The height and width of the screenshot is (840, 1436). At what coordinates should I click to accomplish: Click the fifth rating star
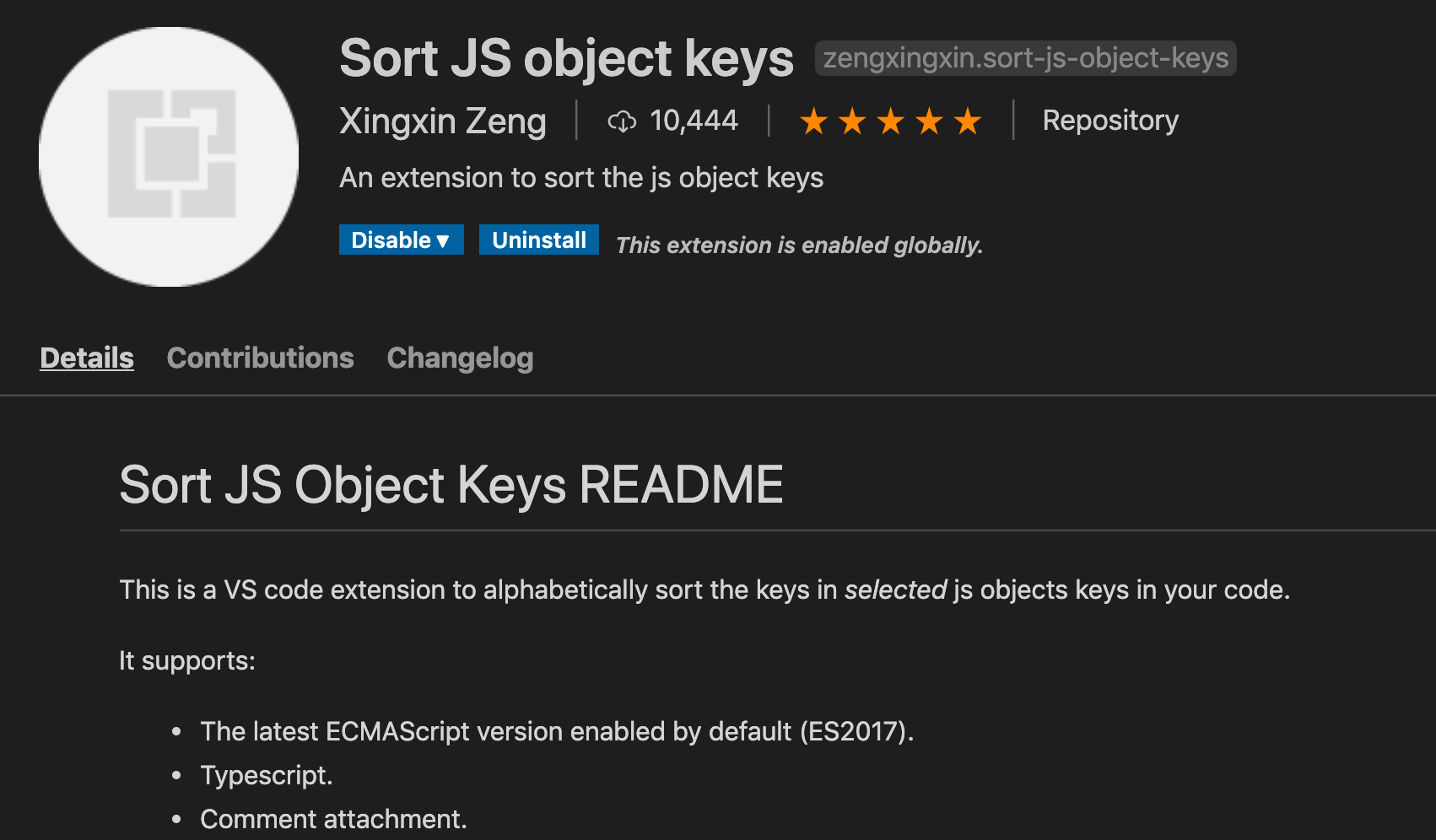coord(967,121)
